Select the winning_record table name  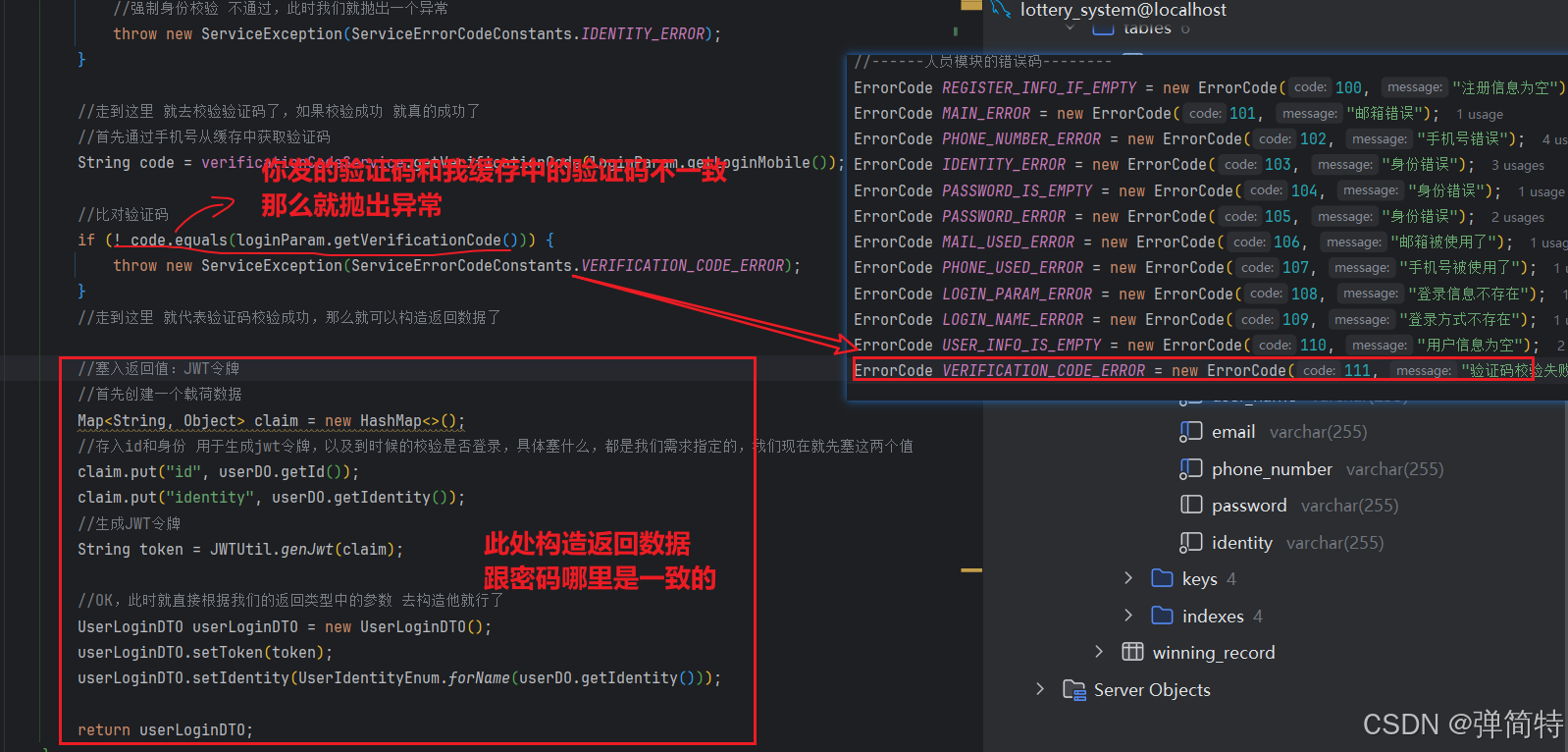[1214, 653]
